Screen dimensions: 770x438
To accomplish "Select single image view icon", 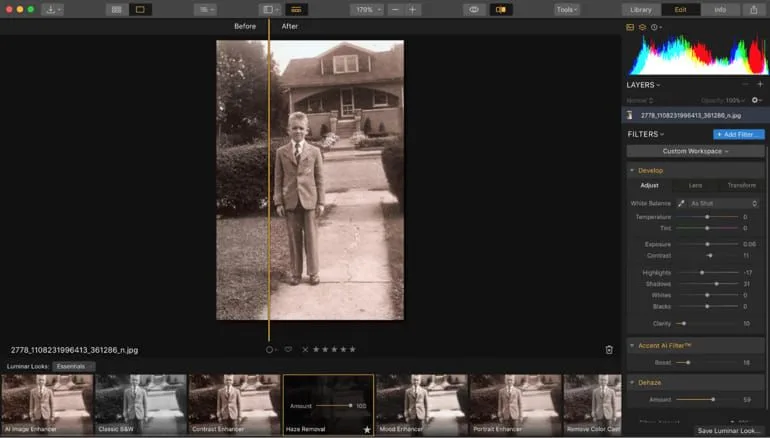I will tap(140, 9).
